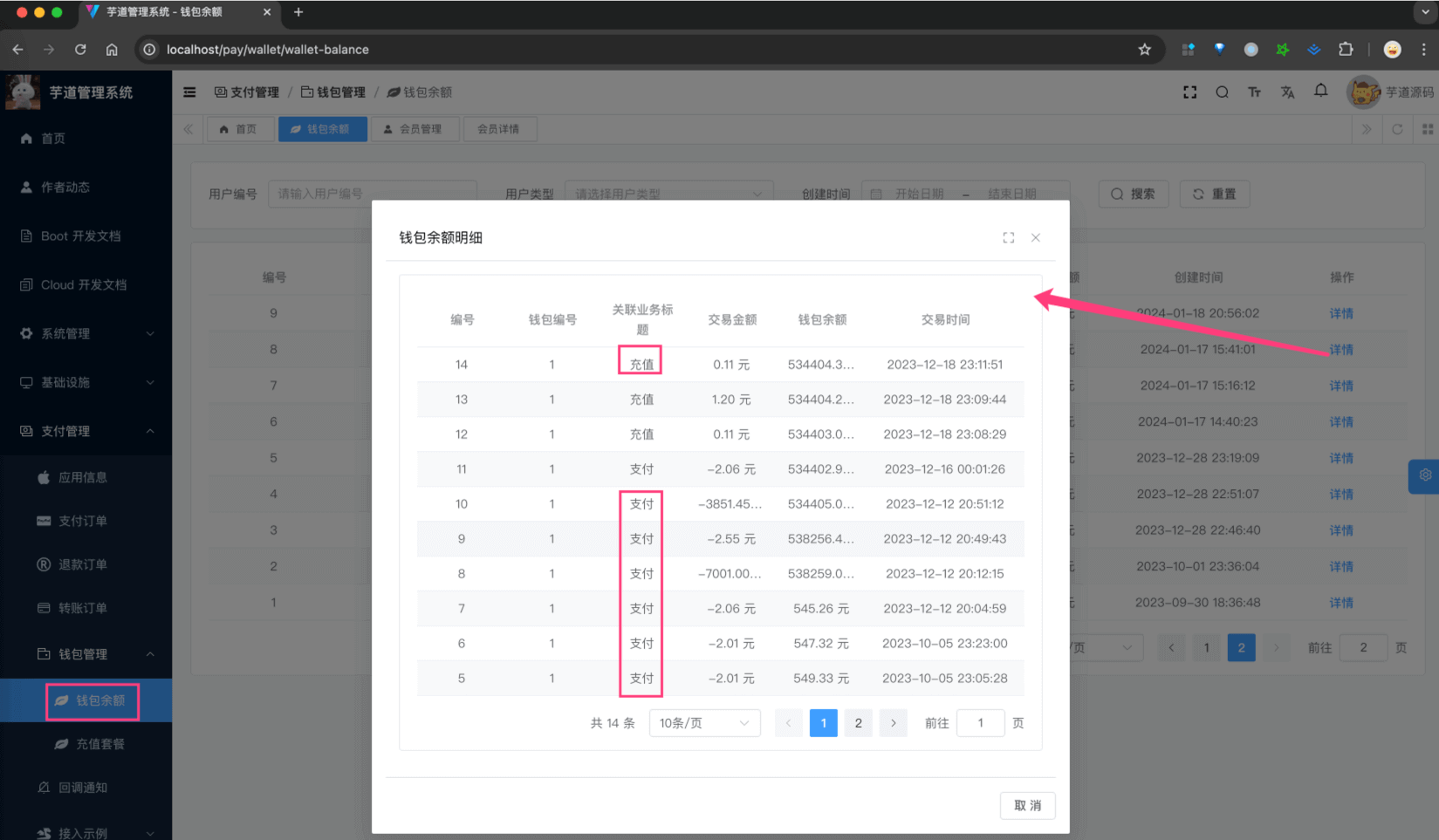
Task: Open the 支付订单 sidebar item
Action: (x=82, y=521)
